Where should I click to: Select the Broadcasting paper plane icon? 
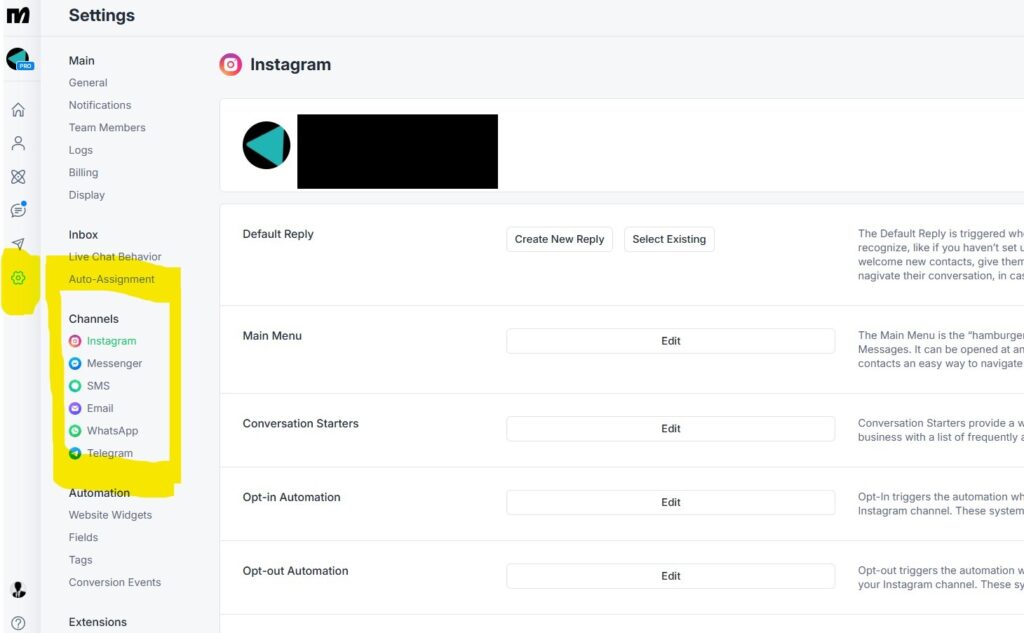pos(18,244)
